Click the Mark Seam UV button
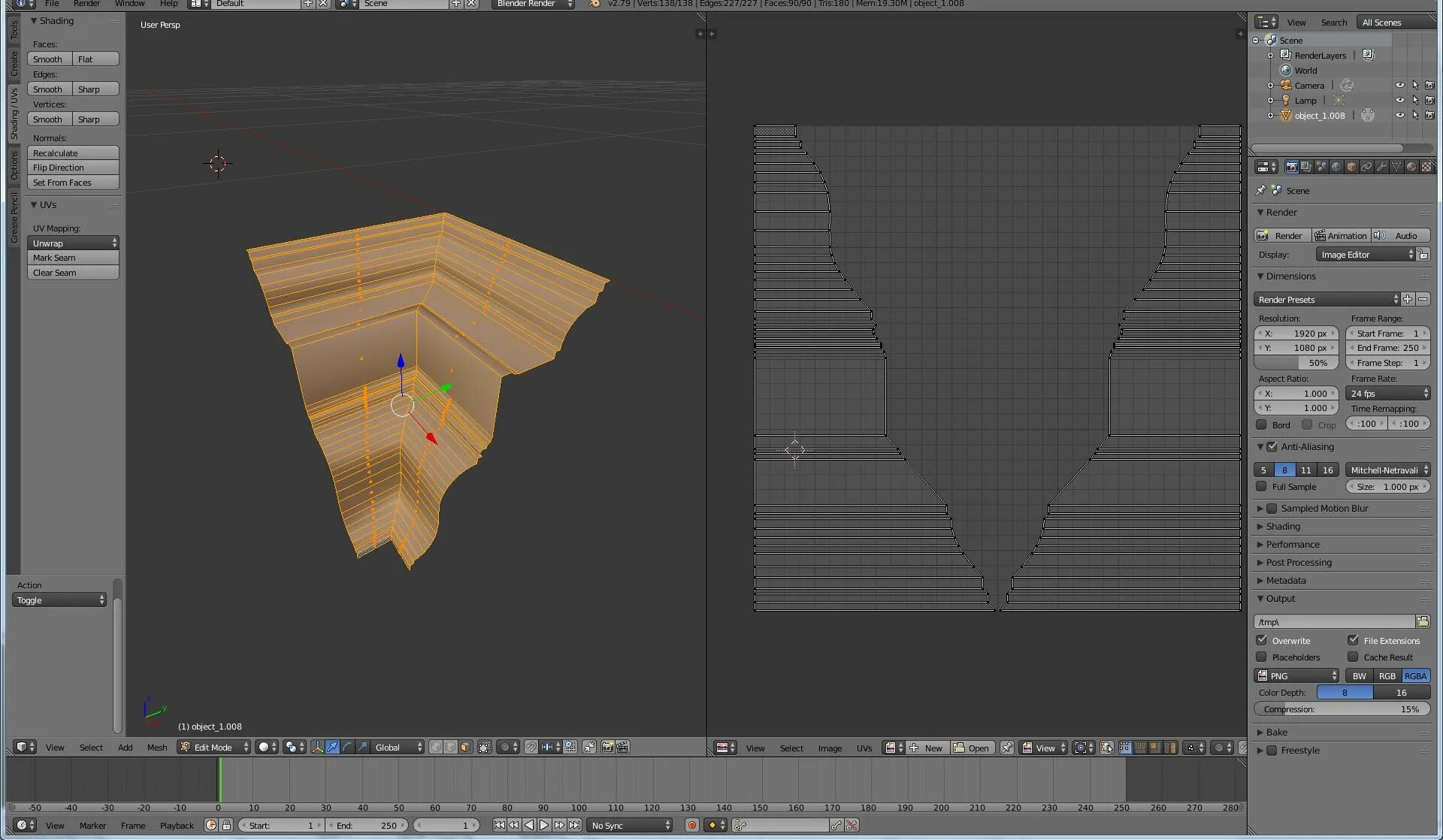The image size is (1443, 840). click(73, 257)
